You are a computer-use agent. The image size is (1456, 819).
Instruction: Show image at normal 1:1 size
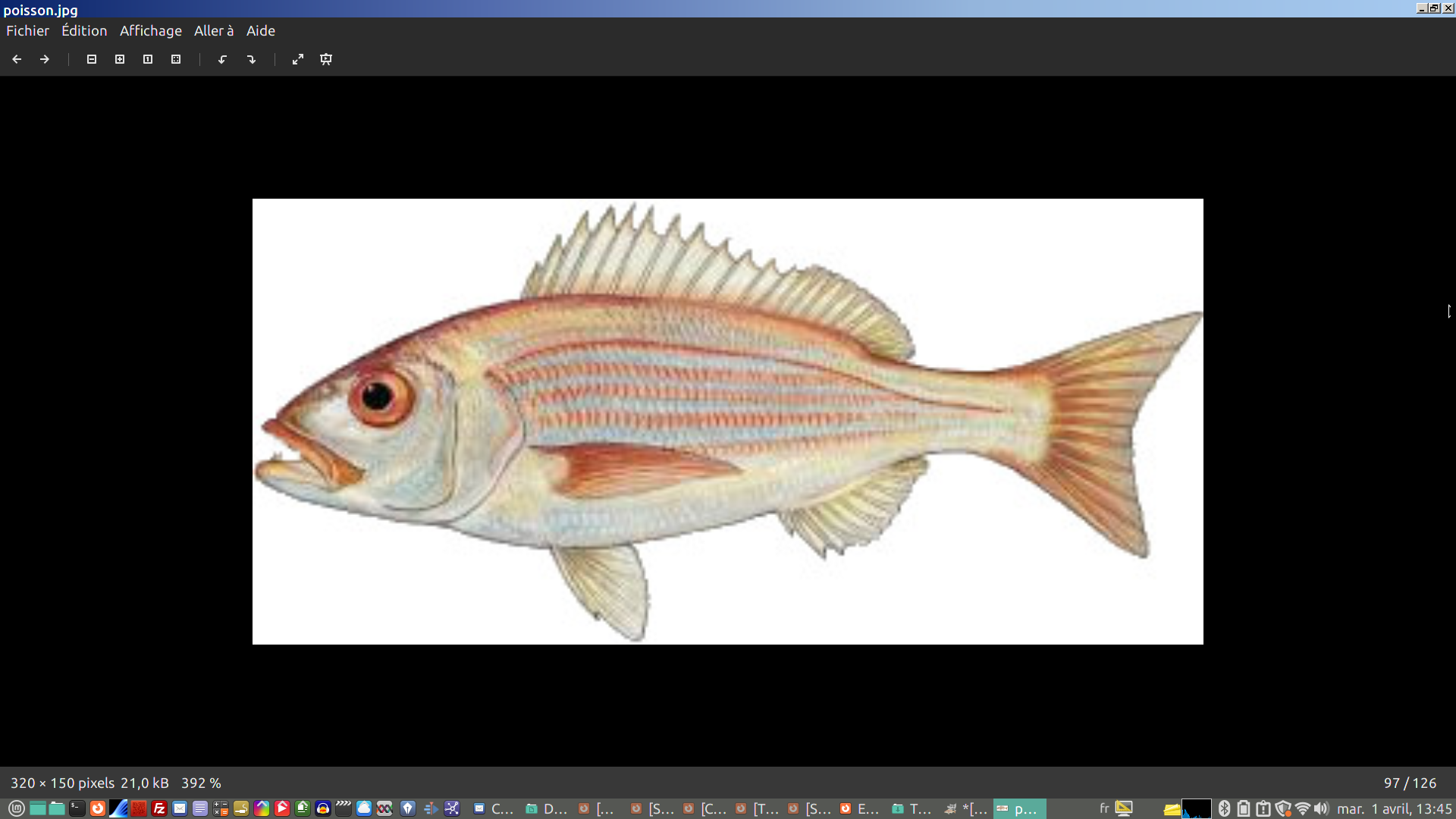point(148,59)
